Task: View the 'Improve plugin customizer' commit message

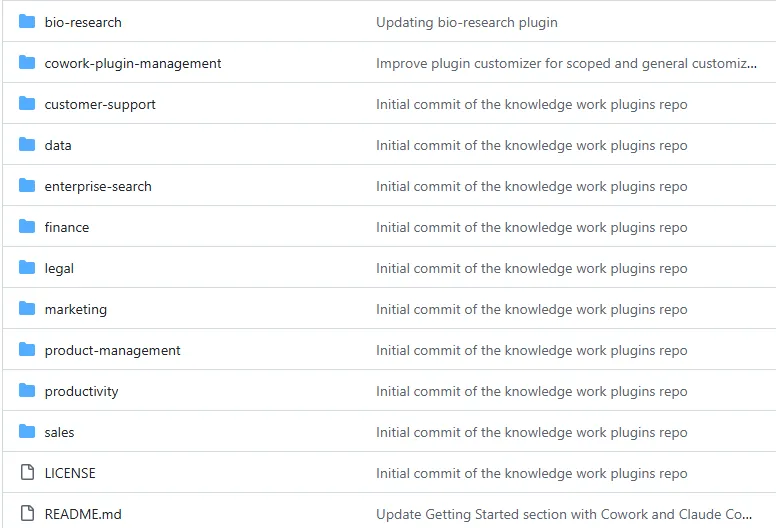Action: [x=565, y=63]
